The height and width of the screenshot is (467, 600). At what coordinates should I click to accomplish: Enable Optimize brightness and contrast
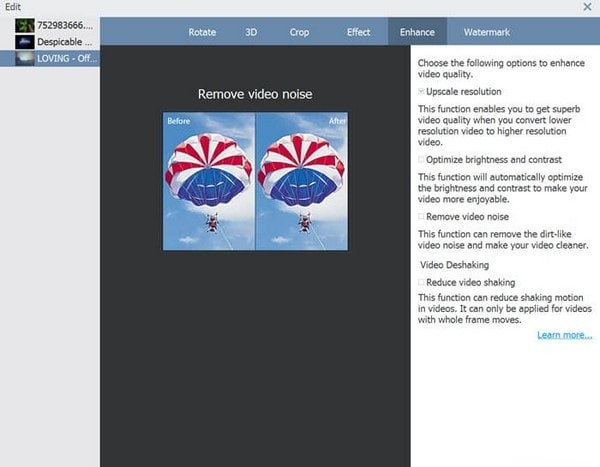pos(422,159)
